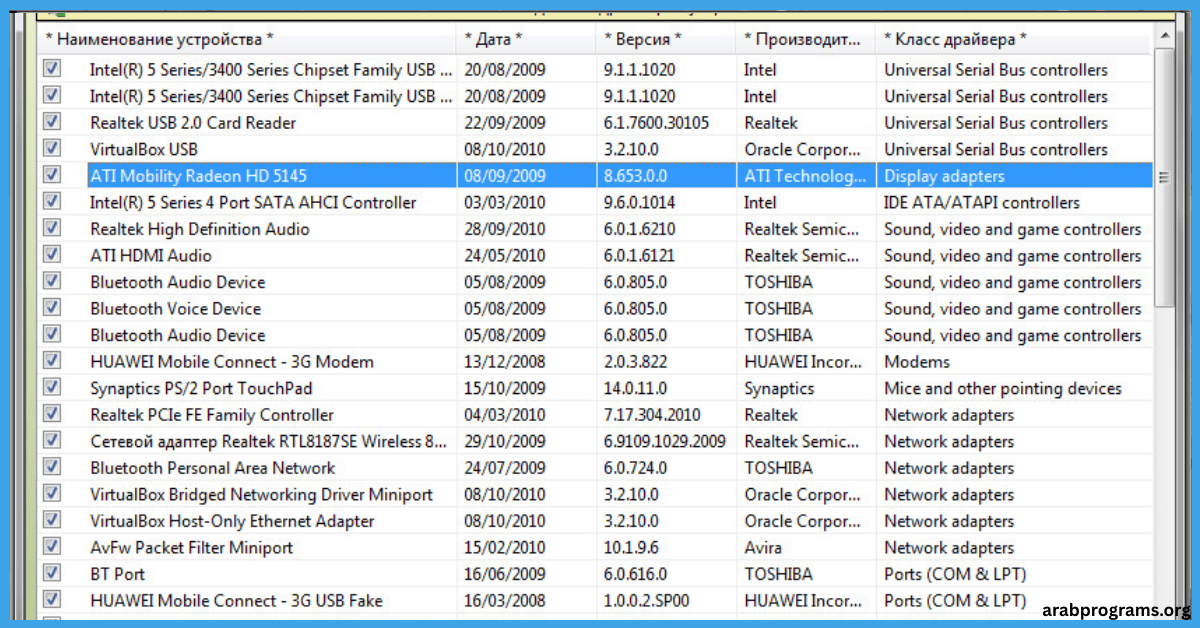1200x628 pixels.
Task: Click the Synaptics manufacturer cell
Action: 779,388
